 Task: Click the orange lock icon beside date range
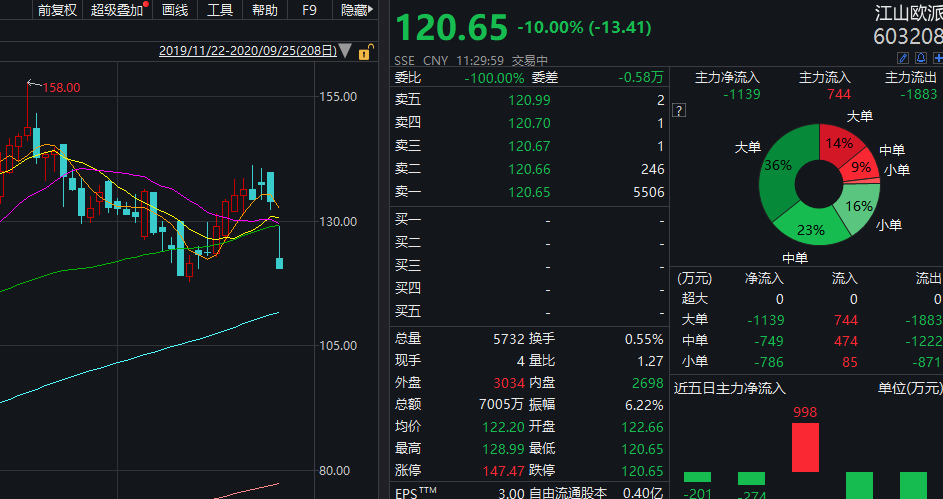(x=365, y=52)
